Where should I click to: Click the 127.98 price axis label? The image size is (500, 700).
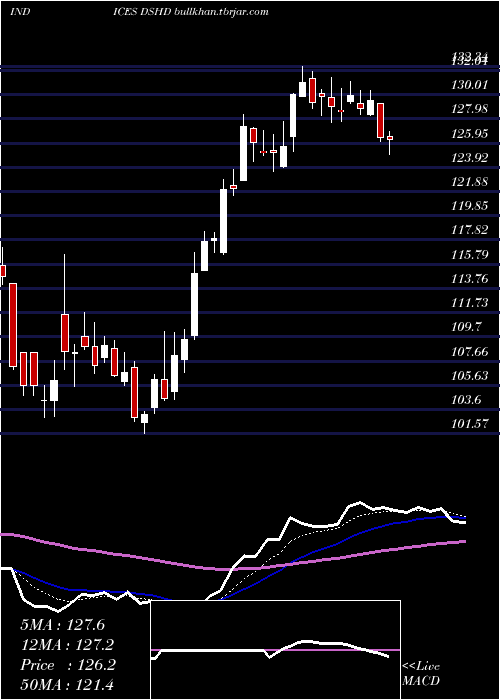pyautogui.click(x=469, y=108)
